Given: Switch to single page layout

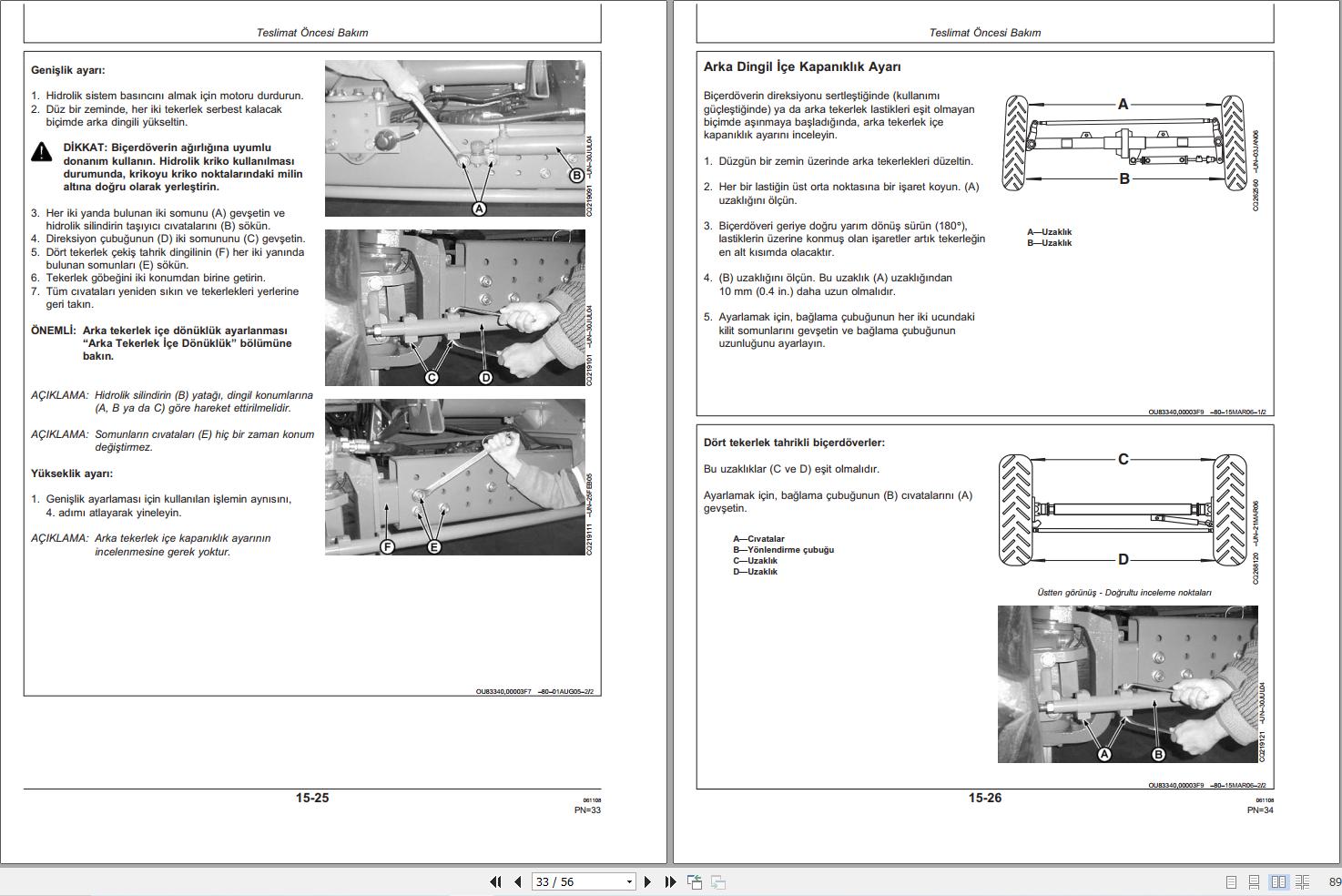Looking at the screenshot, I should (x=1231, y=881).
